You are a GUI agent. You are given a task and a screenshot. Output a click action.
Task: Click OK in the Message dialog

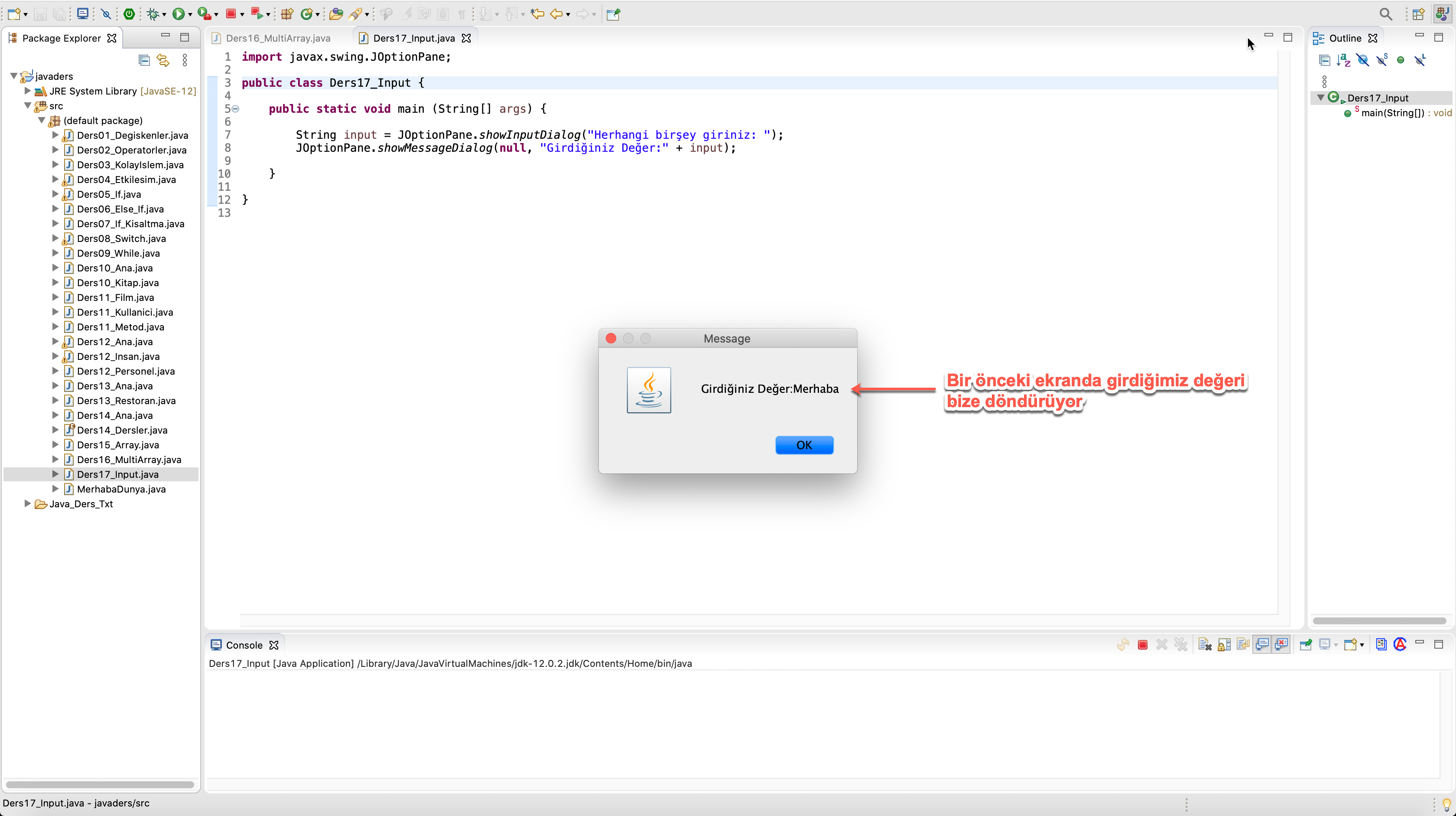[804, 445]
